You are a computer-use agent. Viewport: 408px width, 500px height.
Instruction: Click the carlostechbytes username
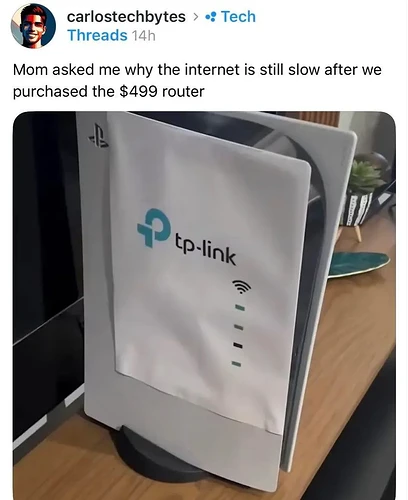[126, 17]
